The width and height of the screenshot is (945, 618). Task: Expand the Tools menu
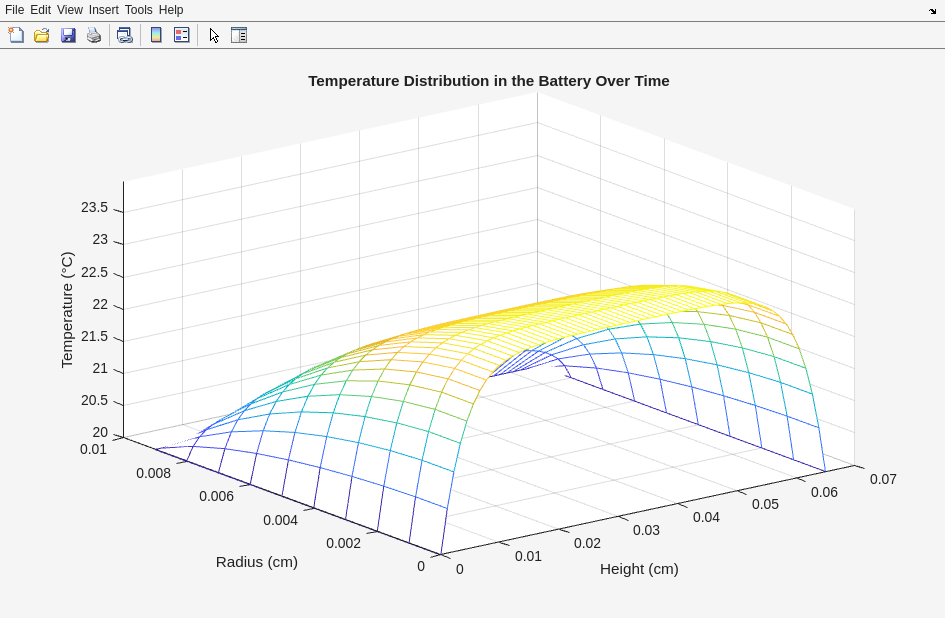(138, 10)
